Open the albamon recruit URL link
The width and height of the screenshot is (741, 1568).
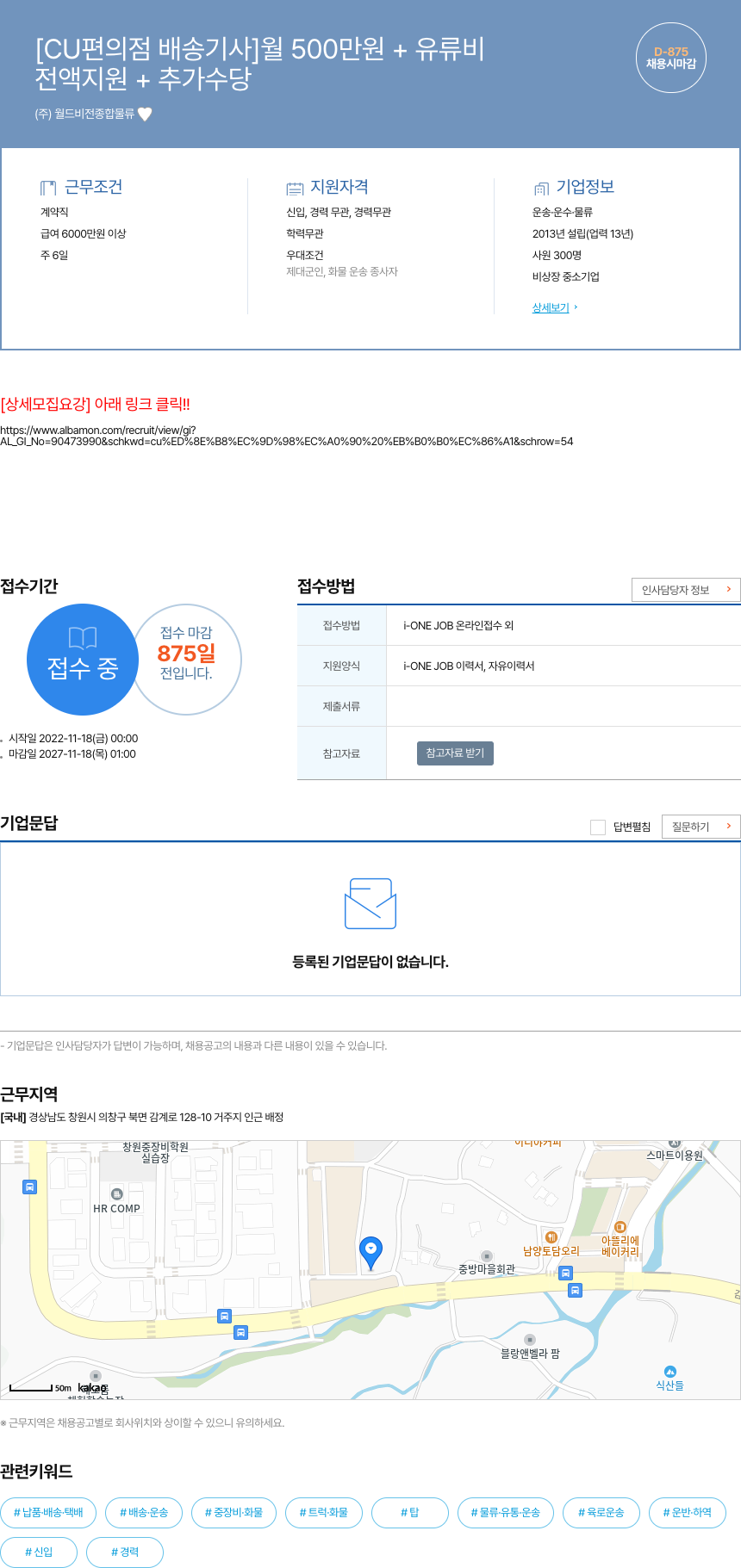[x=286, y=436]
